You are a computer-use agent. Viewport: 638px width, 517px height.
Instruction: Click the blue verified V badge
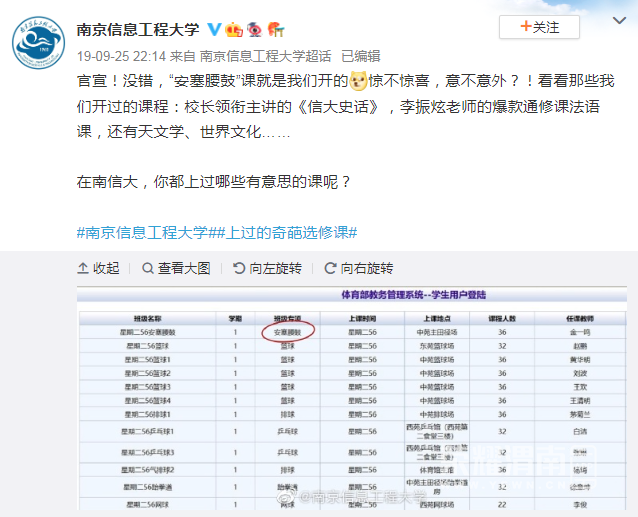213,28
